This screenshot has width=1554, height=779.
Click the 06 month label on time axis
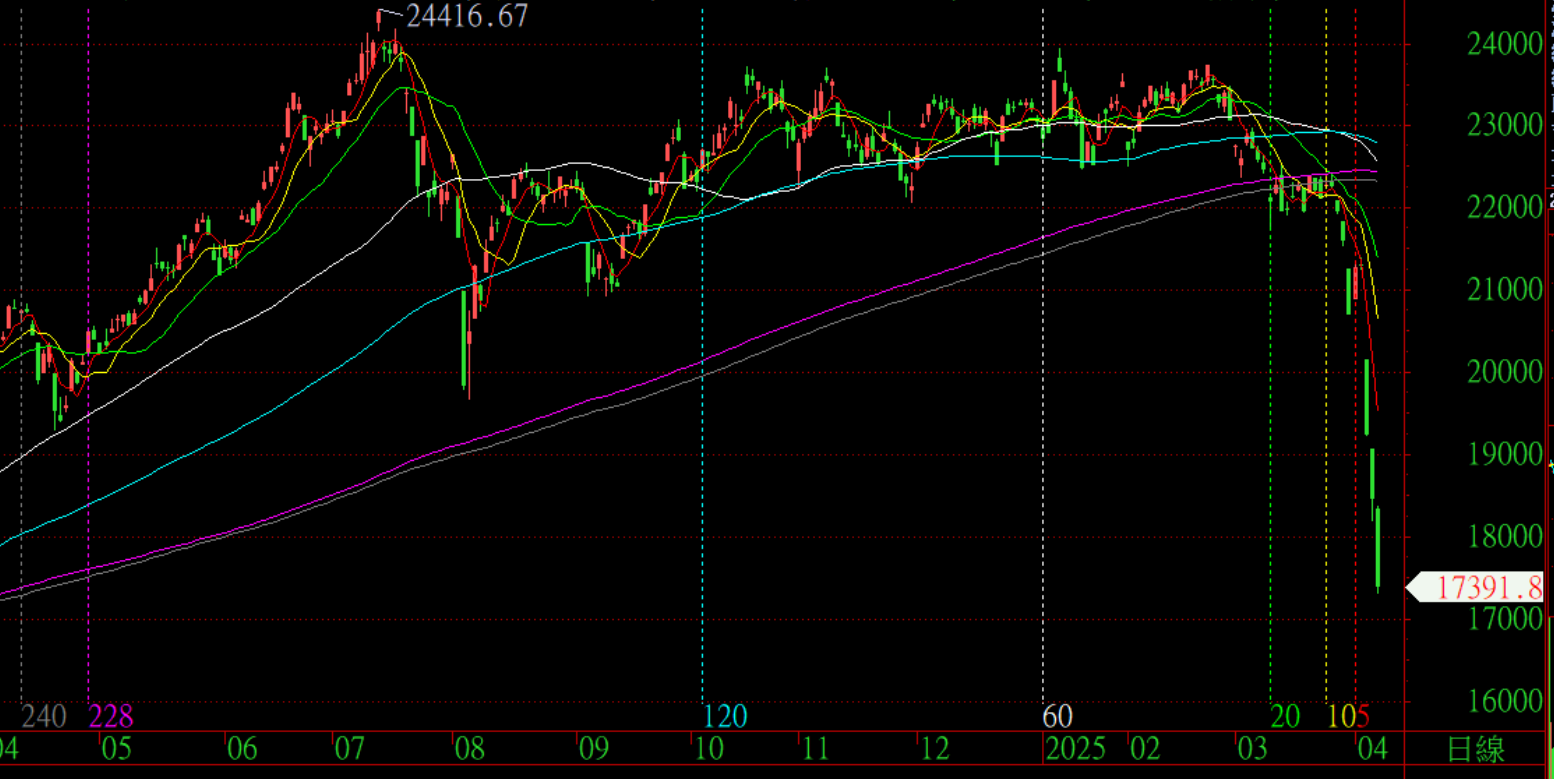[x=242, y=748]
